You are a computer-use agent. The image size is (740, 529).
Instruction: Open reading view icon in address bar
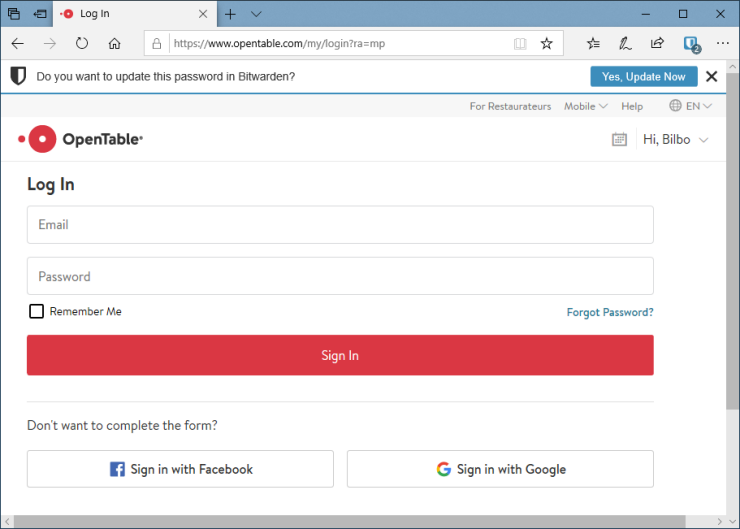[520, 43]
